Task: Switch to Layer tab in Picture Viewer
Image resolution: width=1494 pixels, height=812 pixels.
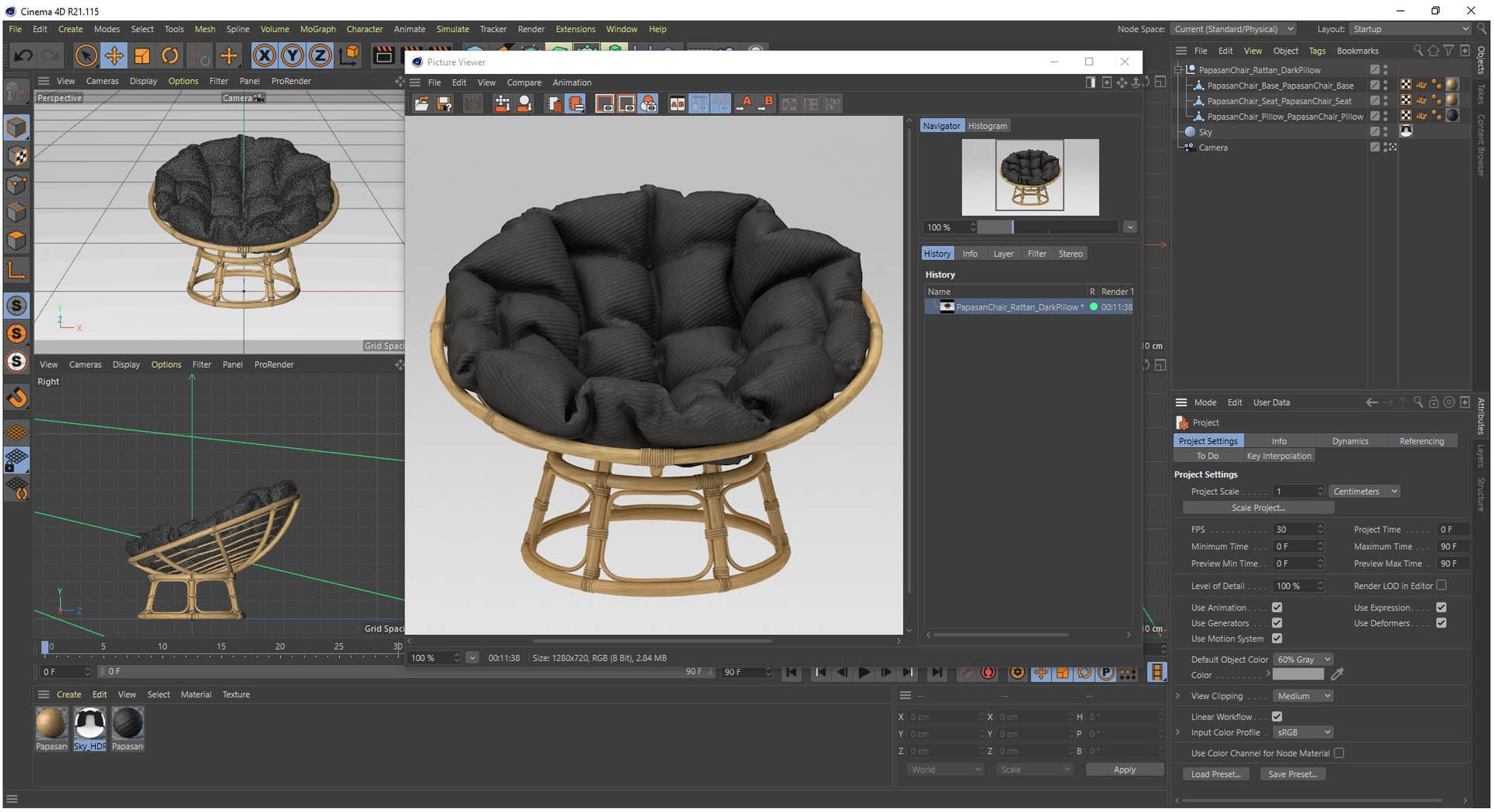Action: point(1003,254)
